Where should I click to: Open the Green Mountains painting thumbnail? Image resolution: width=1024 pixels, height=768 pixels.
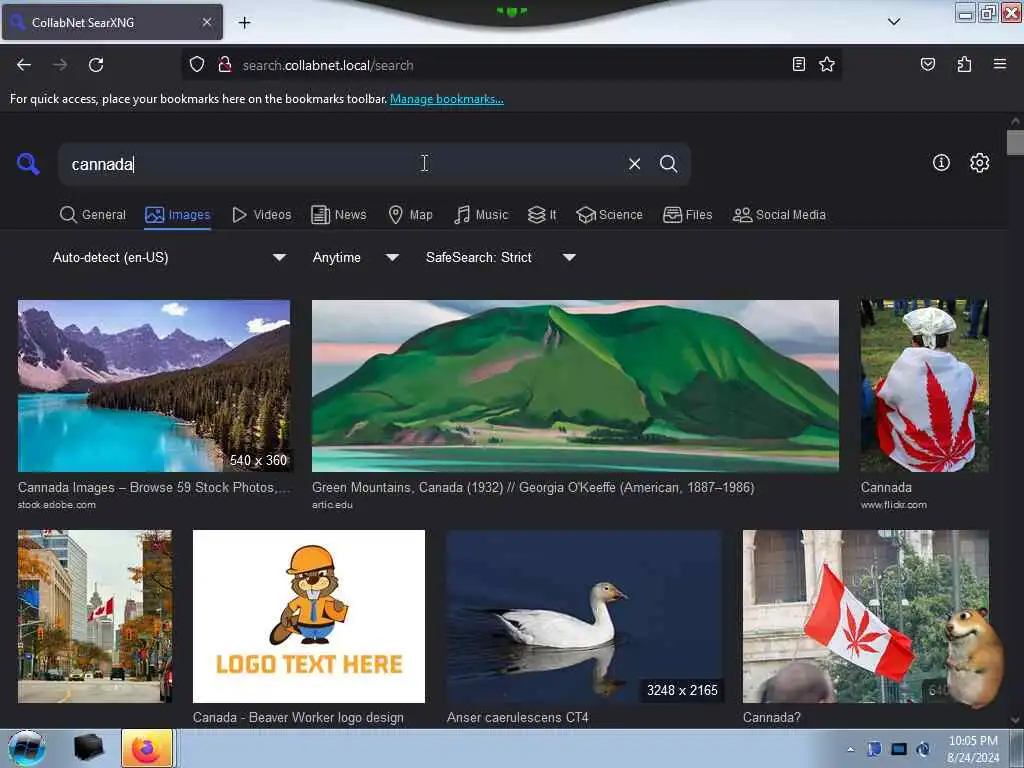click(x=575, y=386)
